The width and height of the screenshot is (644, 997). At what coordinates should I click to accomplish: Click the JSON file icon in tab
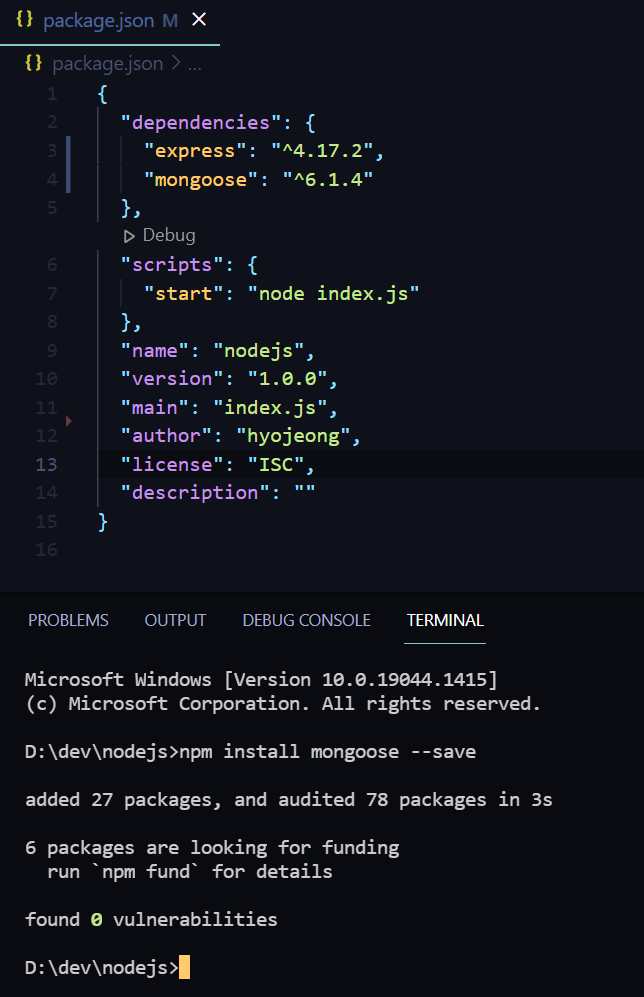[x=24, y=20]
